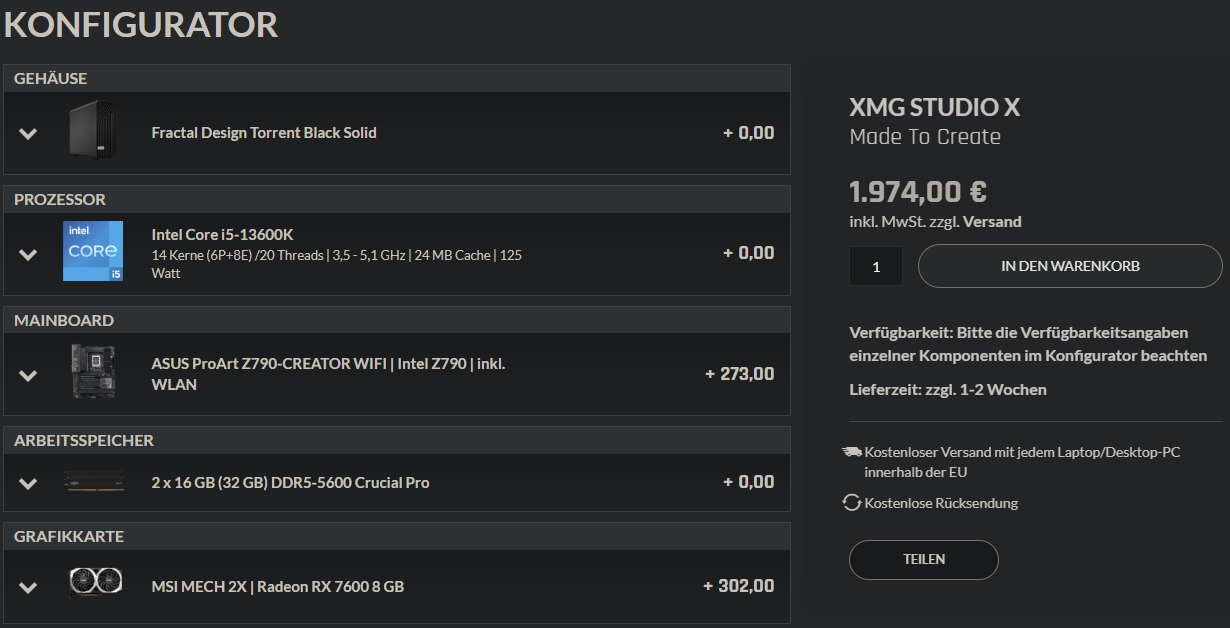This screenshot has height=628, width=1230.
Task: Click the delivery truck icon for free shipping
Action: coord(852,452)
